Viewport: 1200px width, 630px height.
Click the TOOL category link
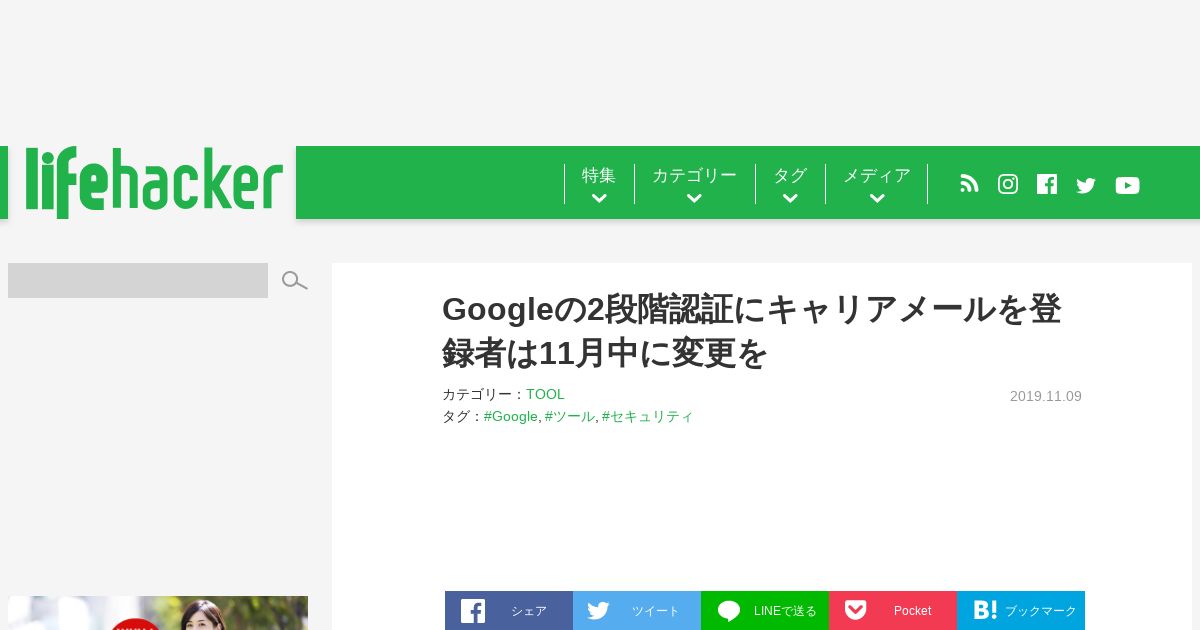[545, 395]
